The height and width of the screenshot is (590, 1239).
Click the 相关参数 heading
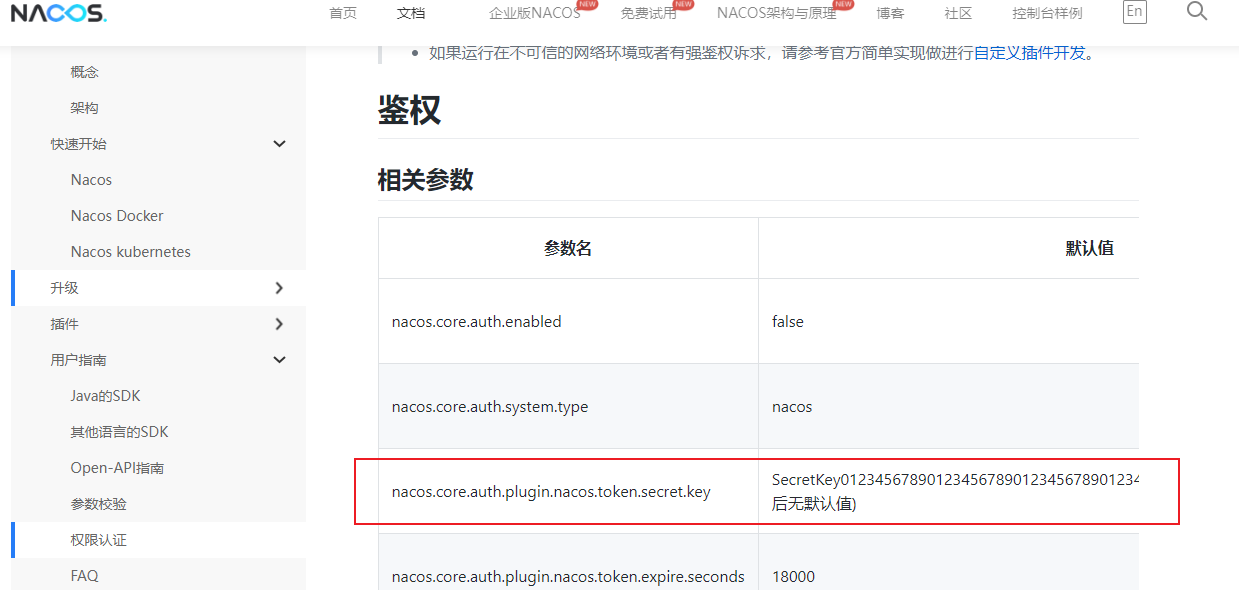[425, 180]
